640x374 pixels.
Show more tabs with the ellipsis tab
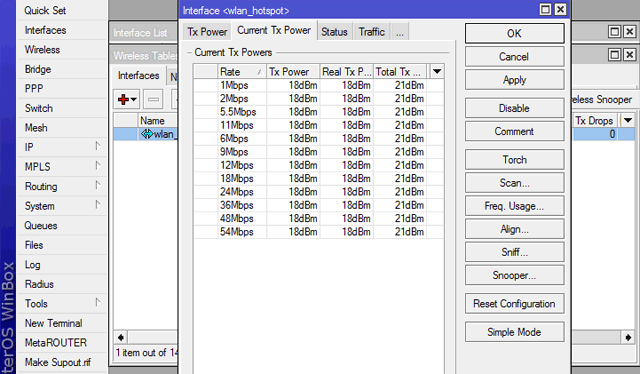[x=400, y=32]
